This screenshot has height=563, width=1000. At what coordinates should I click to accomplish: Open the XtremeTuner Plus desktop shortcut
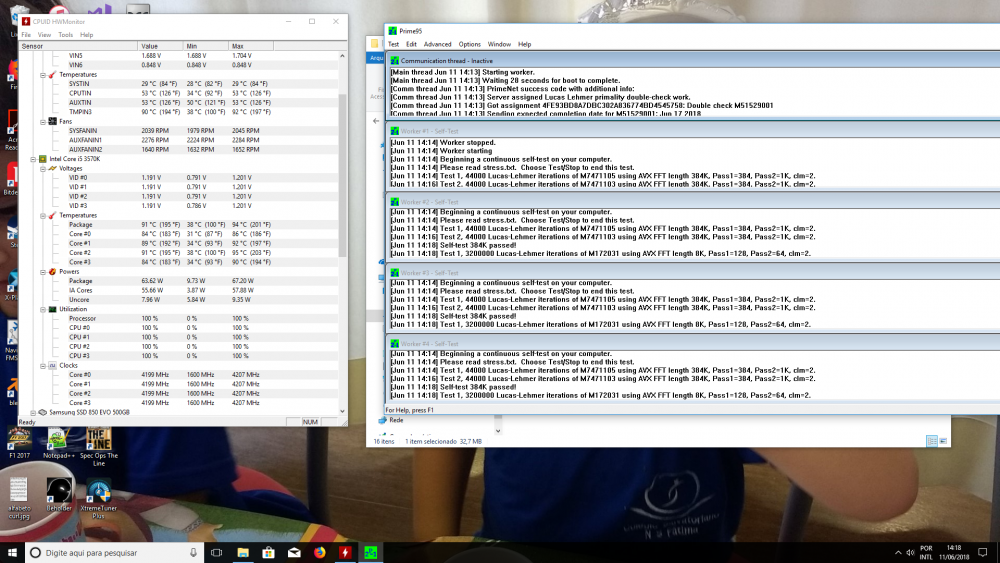[99, 490]
